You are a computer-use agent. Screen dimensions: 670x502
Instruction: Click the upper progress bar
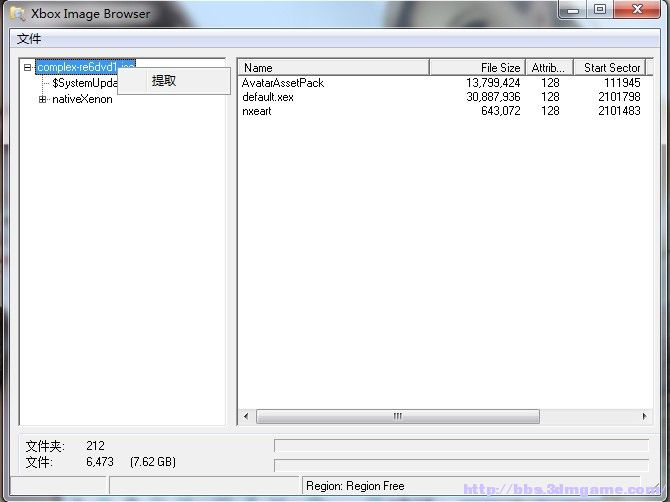pyautogui.click(x=460, y=445)
